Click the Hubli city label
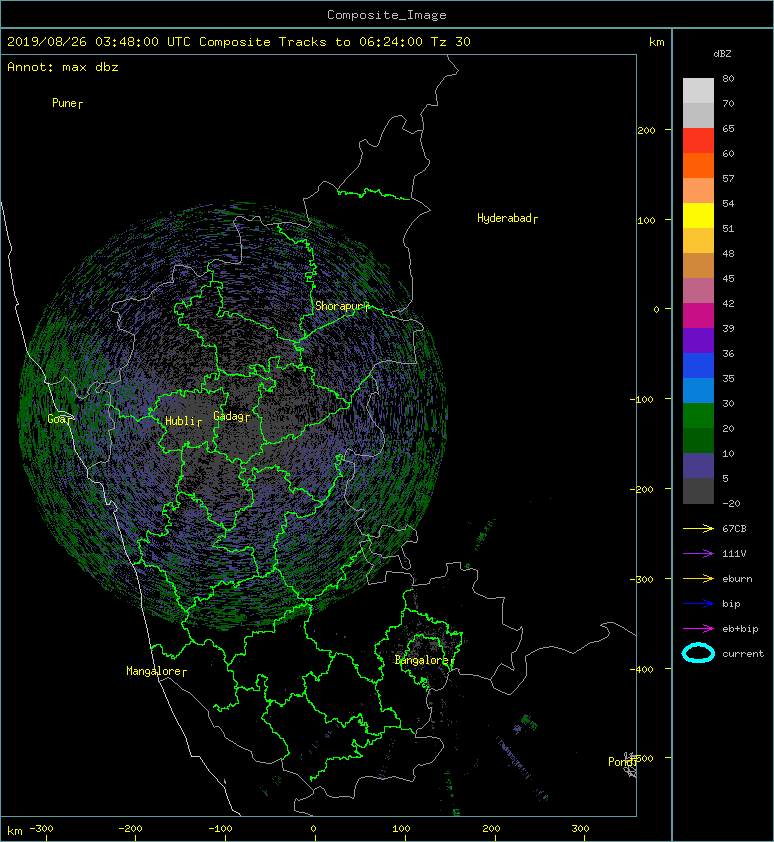This screenshot has width=774, height=842. point(183,421)
